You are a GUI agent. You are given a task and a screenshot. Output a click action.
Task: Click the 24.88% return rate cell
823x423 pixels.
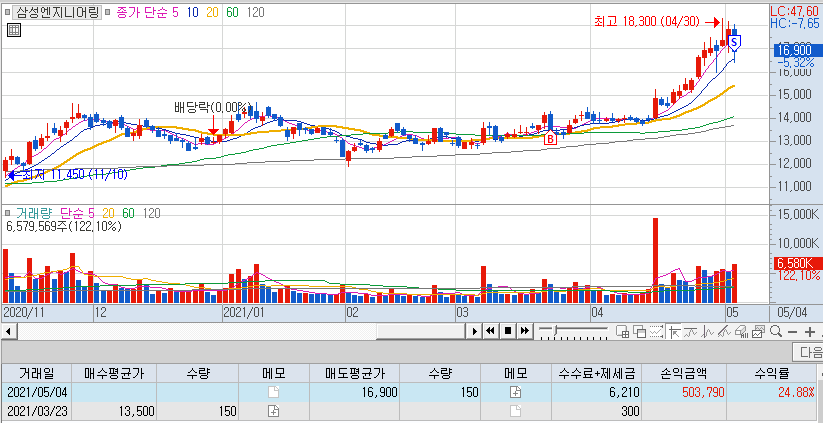772,392
